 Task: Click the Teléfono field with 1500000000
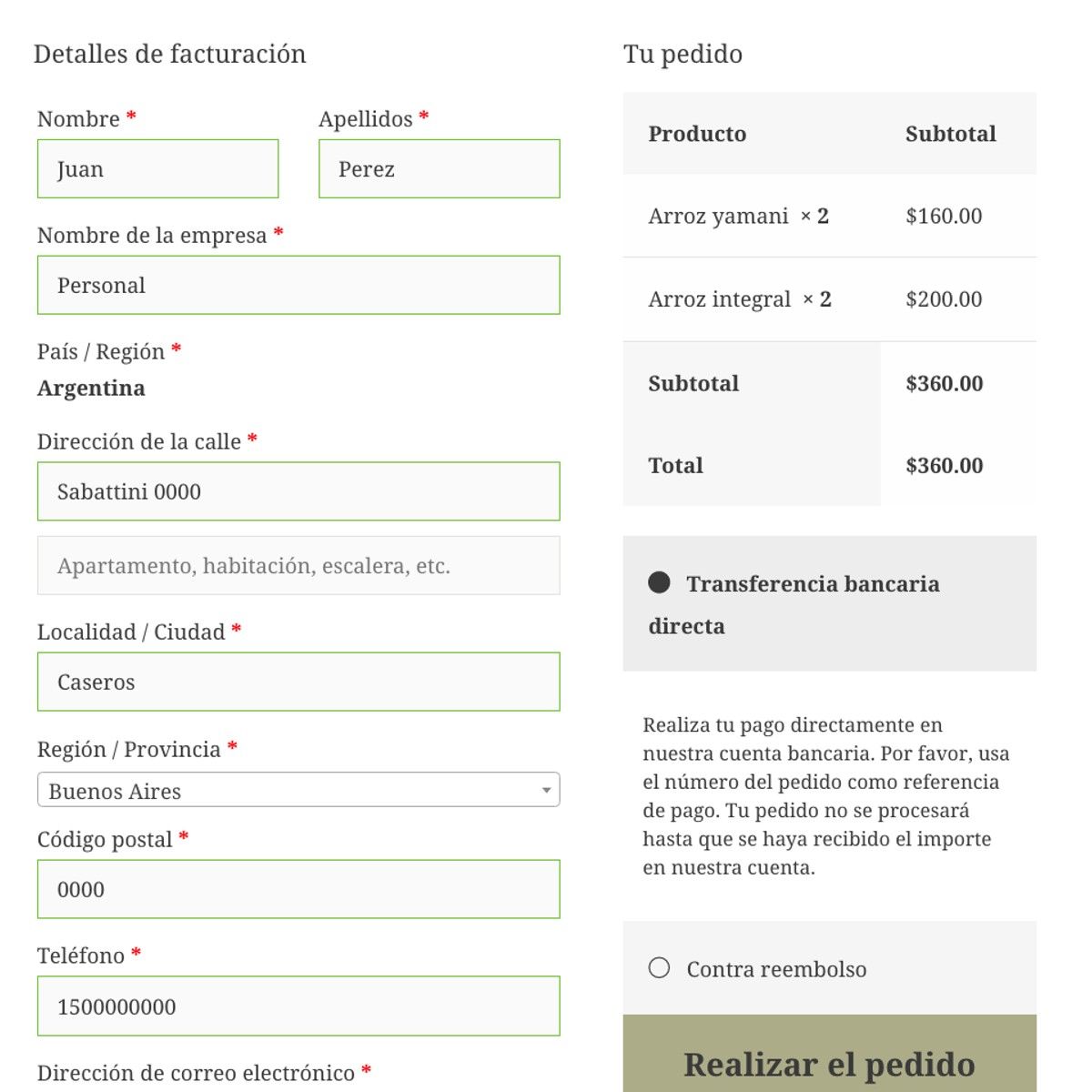[298, 1006]
